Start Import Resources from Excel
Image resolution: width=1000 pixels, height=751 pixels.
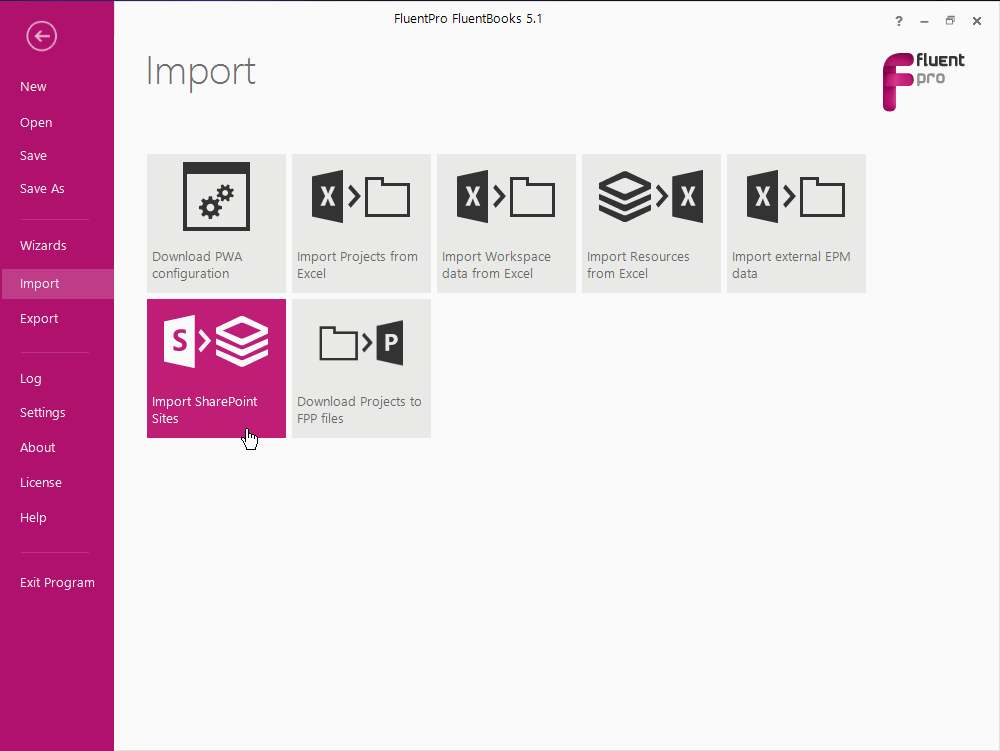(x=651, y=223)
